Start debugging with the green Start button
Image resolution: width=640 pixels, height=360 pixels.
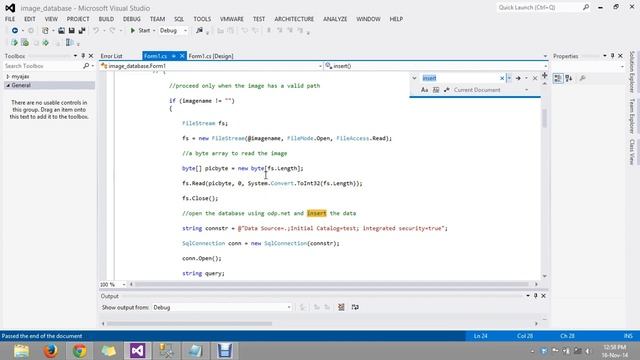tap(140, 31)
